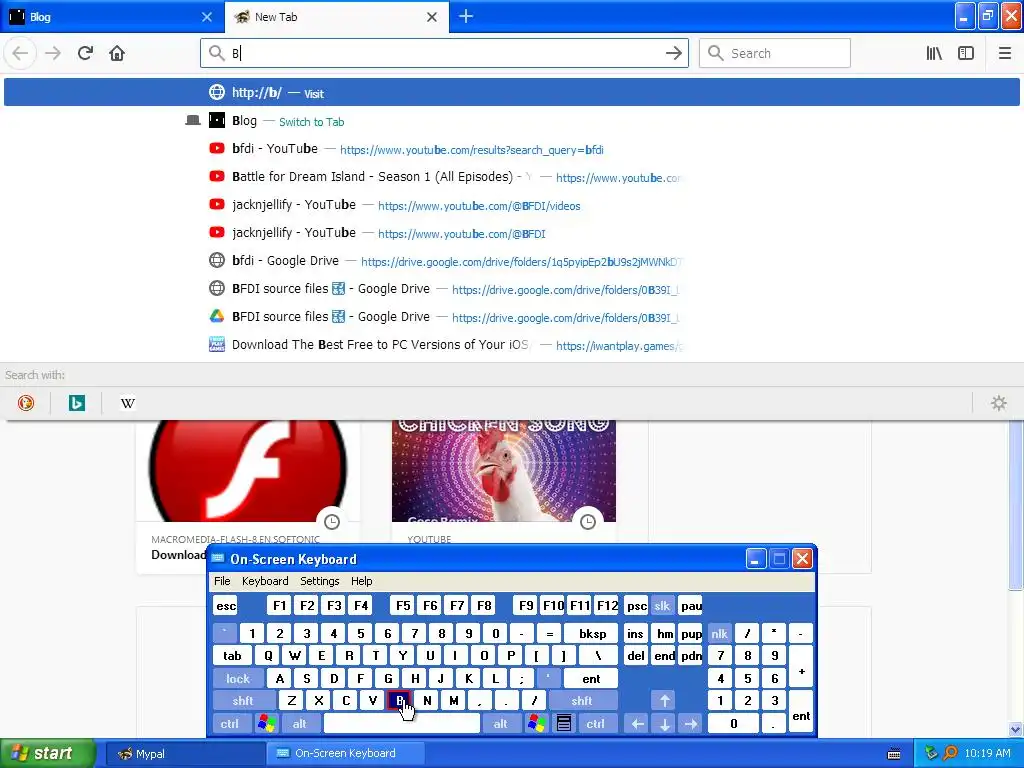Toggle the slk scroll lock key
This screenshot has width=1024, height=768.
click(x=662, y=605)
